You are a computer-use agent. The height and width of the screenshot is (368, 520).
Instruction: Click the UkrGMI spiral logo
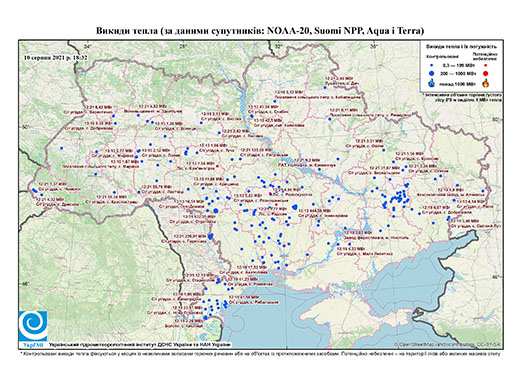(x=33, y=326)
